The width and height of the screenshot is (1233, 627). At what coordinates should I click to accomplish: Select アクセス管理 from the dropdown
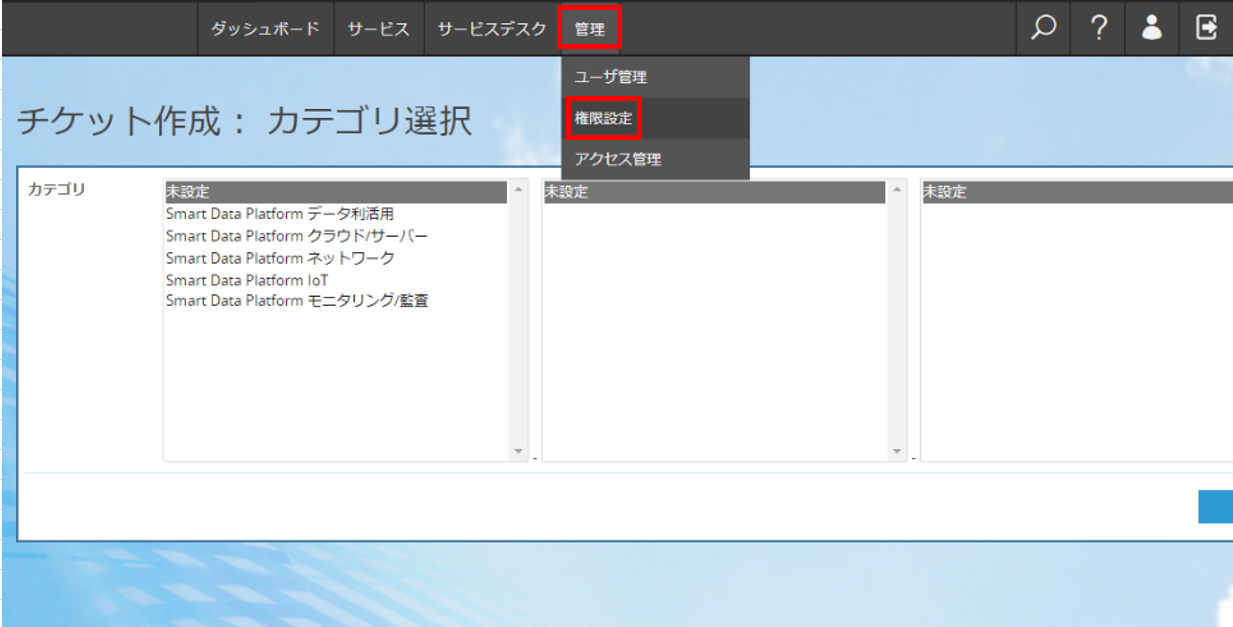pos(655,159)
